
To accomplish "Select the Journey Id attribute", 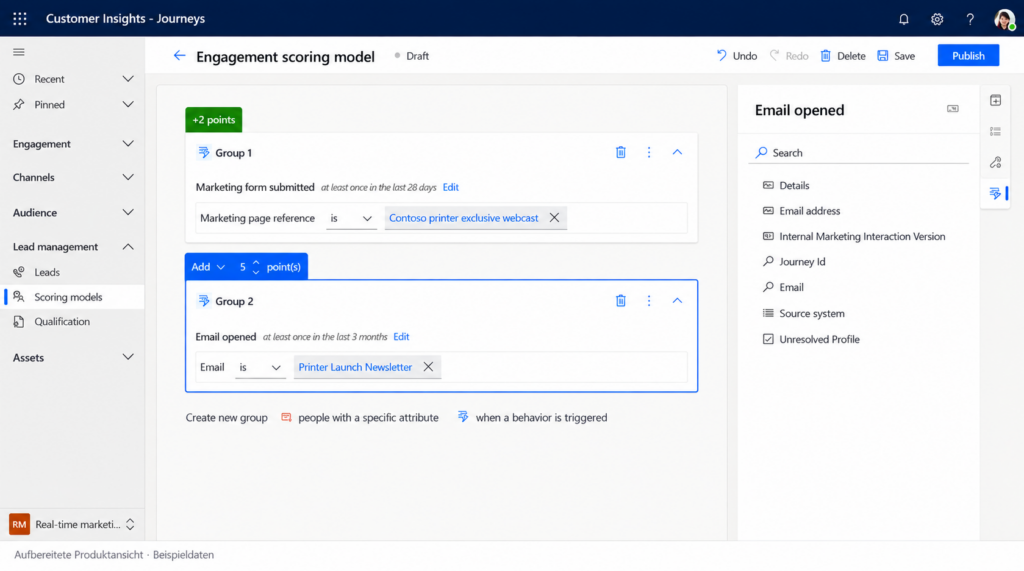I will tap(794, 261).
